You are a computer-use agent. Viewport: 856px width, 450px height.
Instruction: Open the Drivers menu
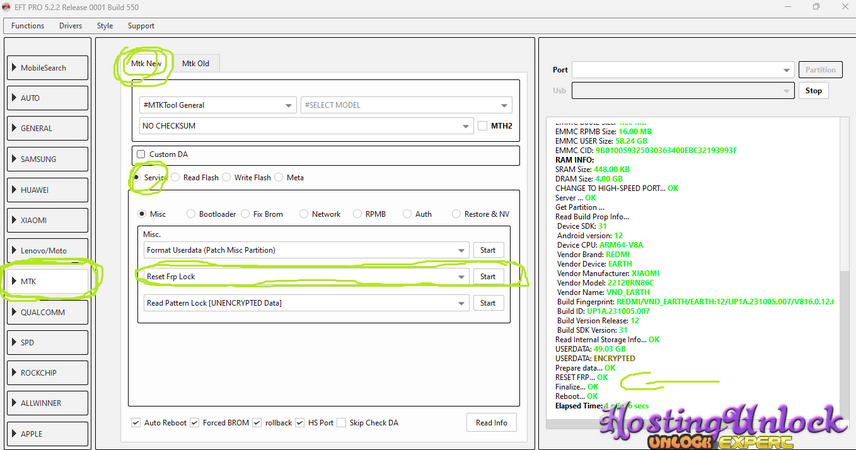click(x=71, y=26)
